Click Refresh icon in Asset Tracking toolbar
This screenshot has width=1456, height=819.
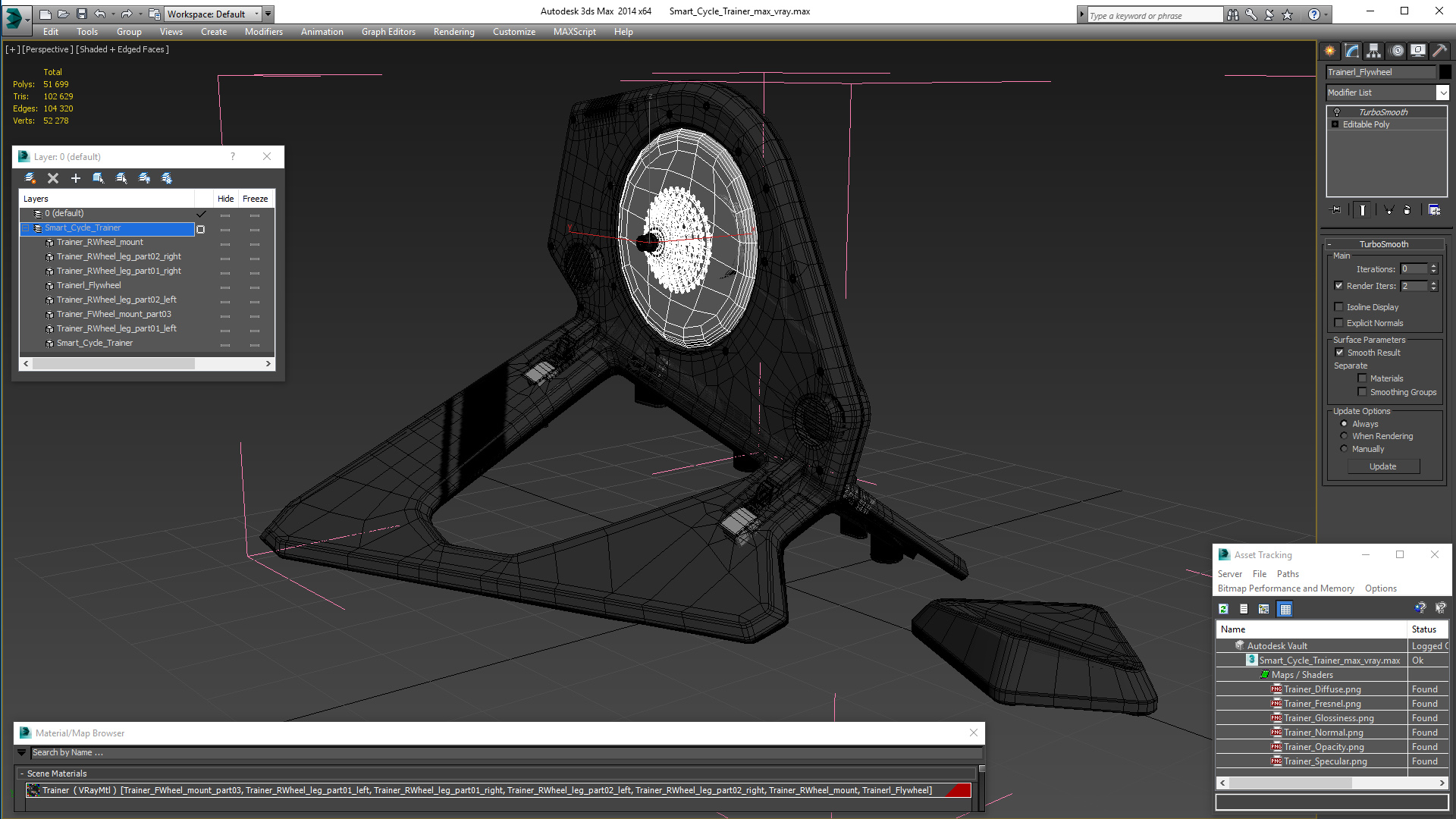pyautogui.click(x=1223, y=609)
